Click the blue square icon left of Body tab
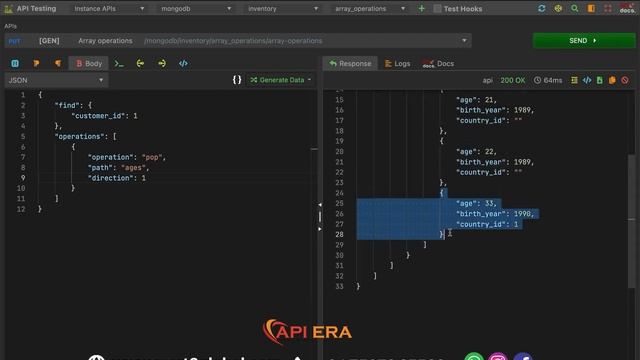This screenshot has width=640, height=360. pos(15,63)
